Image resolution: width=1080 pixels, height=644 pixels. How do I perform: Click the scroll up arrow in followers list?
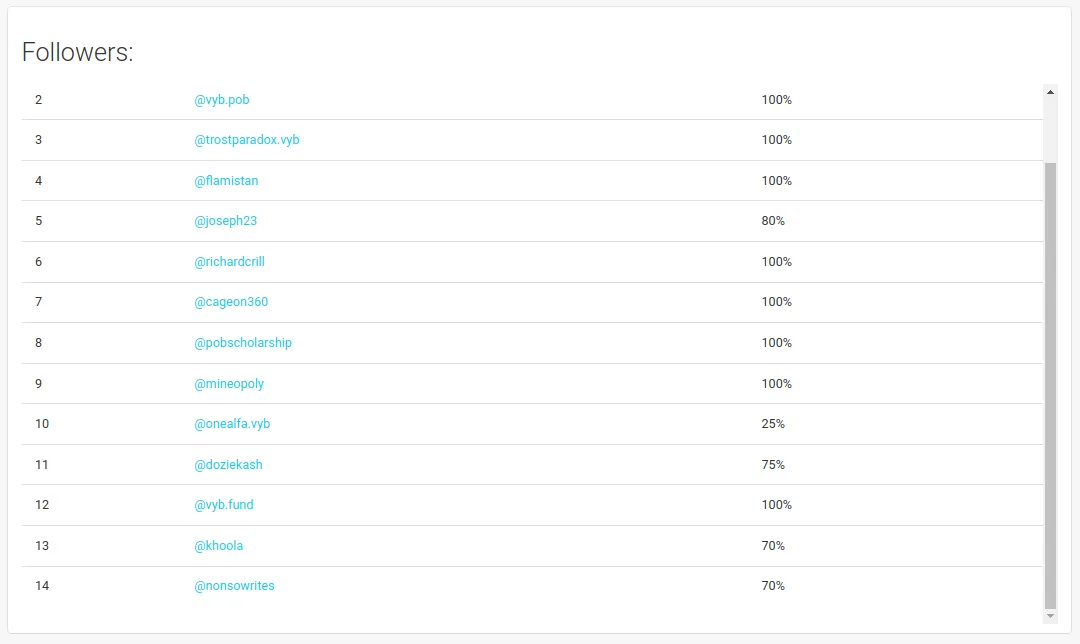tap(1050, 92)
